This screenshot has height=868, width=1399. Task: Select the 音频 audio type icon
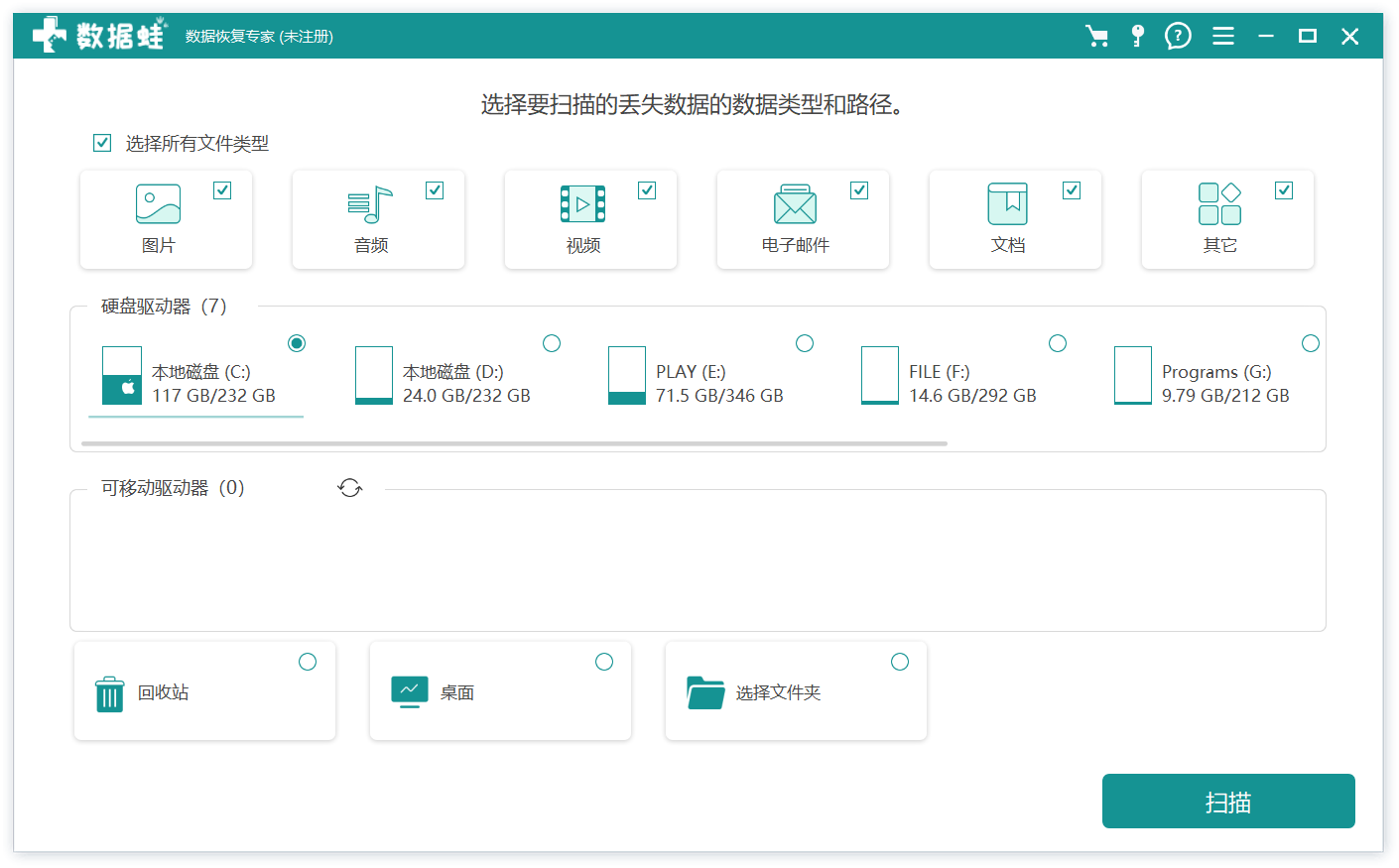(370, 204)
